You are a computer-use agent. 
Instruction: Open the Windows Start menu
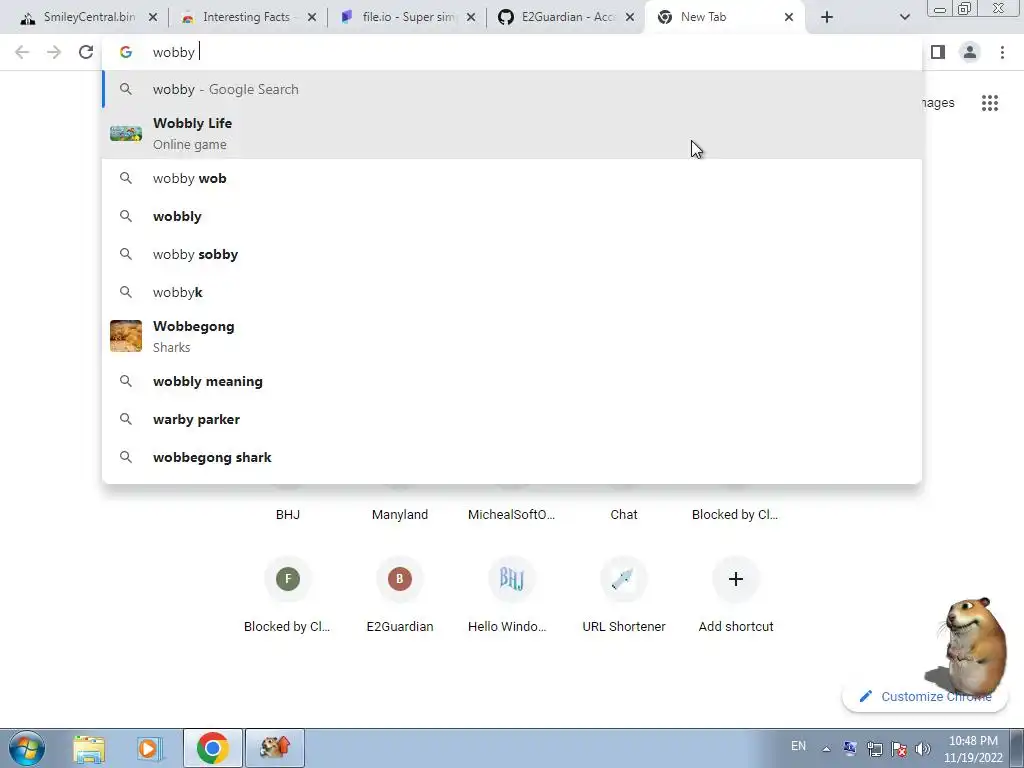(27, 748)
